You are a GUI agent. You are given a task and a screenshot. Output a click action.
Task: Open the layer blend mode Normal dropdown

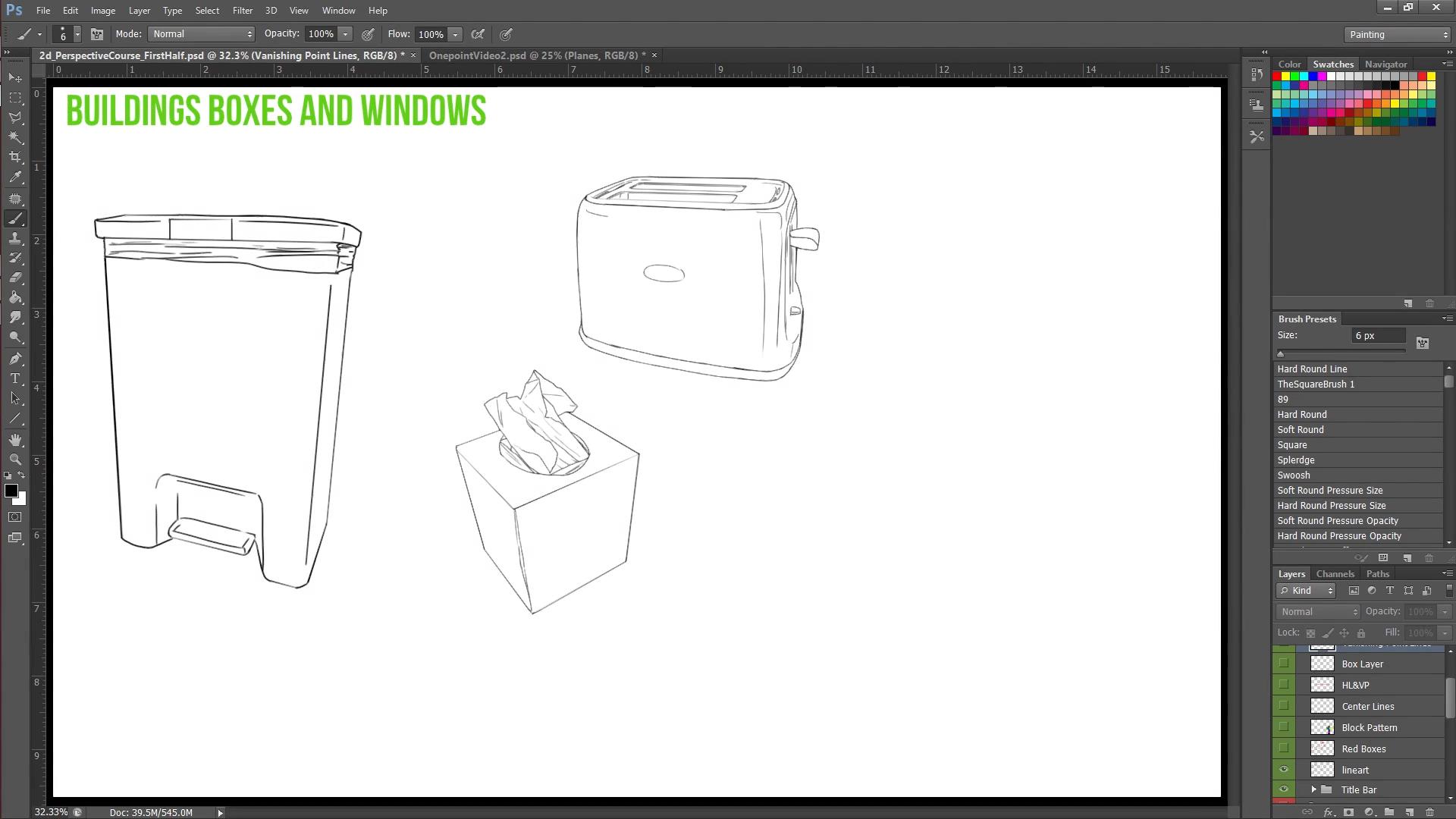(x=1319, y=612)
